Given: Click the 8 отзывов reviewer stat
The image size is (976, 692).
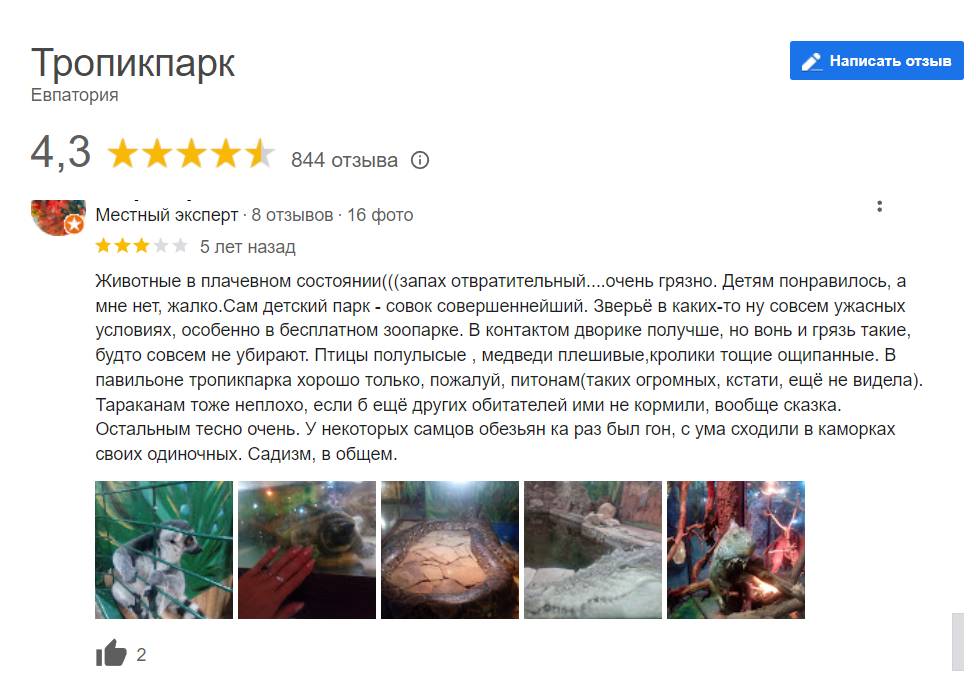Looking at the screenshot, I should tap(292, 215).
